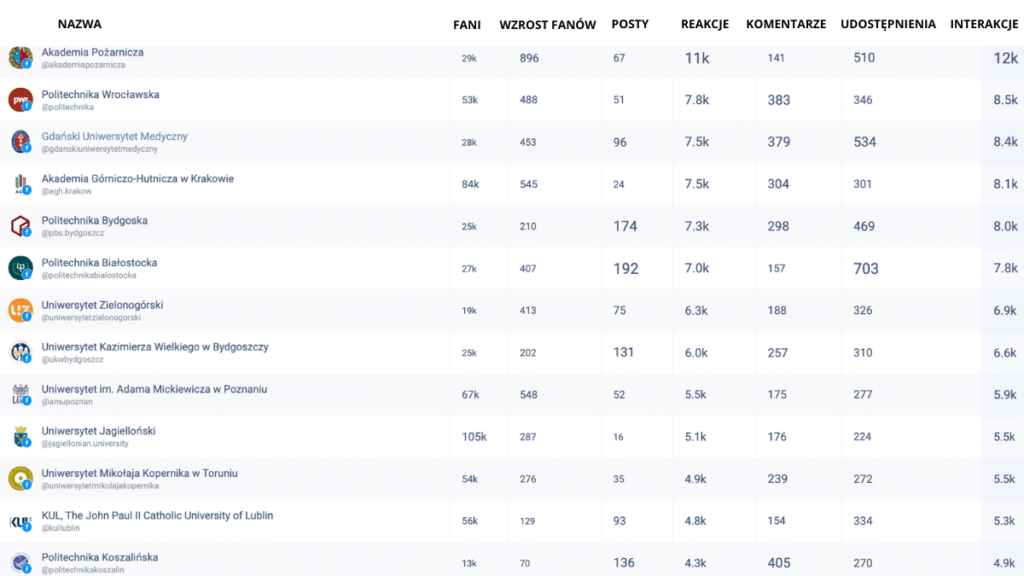This screenshot has width=1024, height=576.
Task: Click the Uniwersytet im. Adama Mickiewicza logo
Action: [x=20, y=394]
